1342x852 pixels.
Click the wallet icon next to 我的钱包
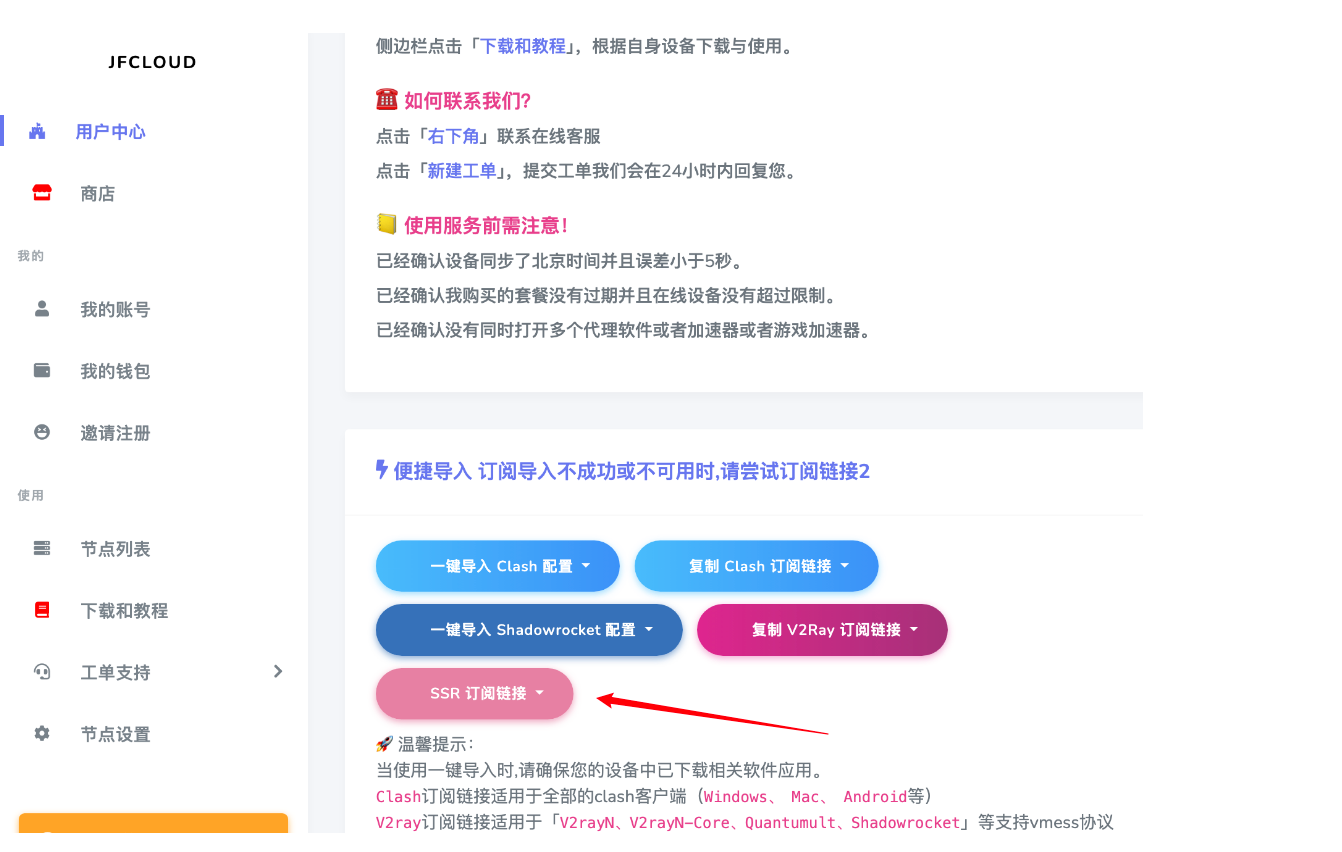(41, 371)
